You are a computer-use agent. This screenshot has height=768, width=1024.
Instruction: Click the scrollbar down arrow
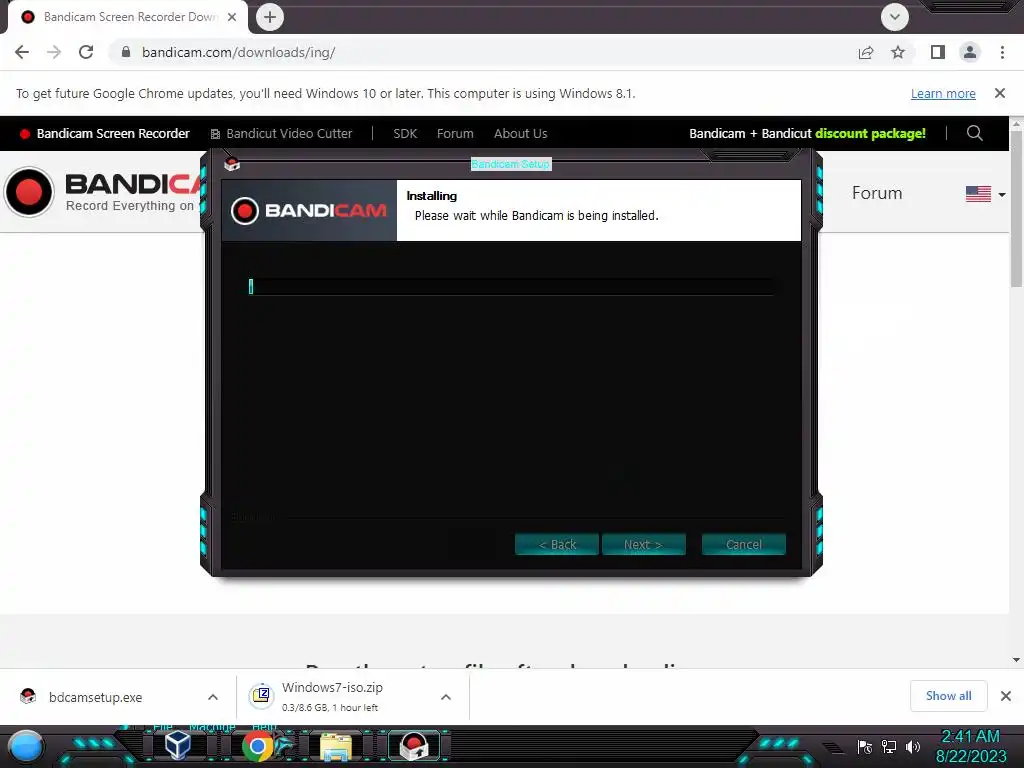point(1016,660)
